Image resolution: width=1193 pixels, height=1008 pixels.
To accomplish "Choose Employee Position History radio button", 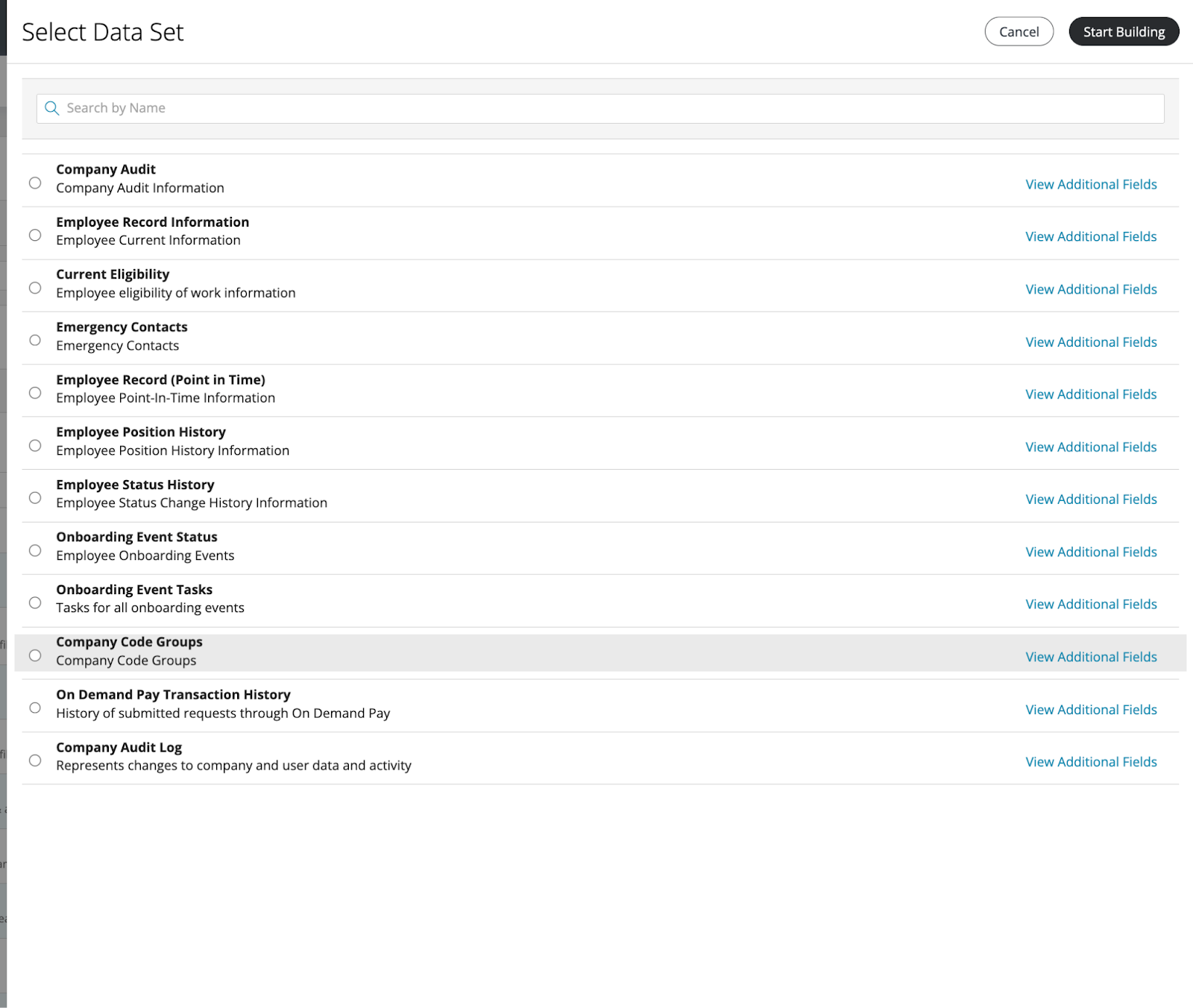I will tap(35, 445).
